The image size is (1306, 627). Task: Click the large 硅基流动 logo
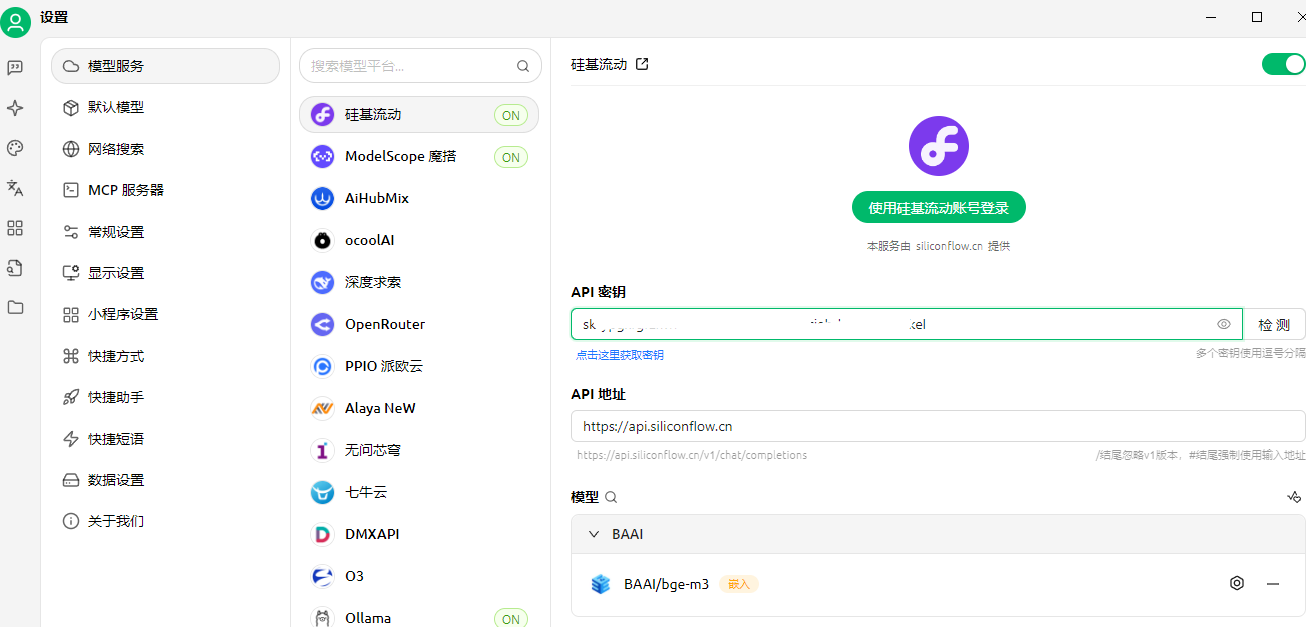[x=938, y=146]
